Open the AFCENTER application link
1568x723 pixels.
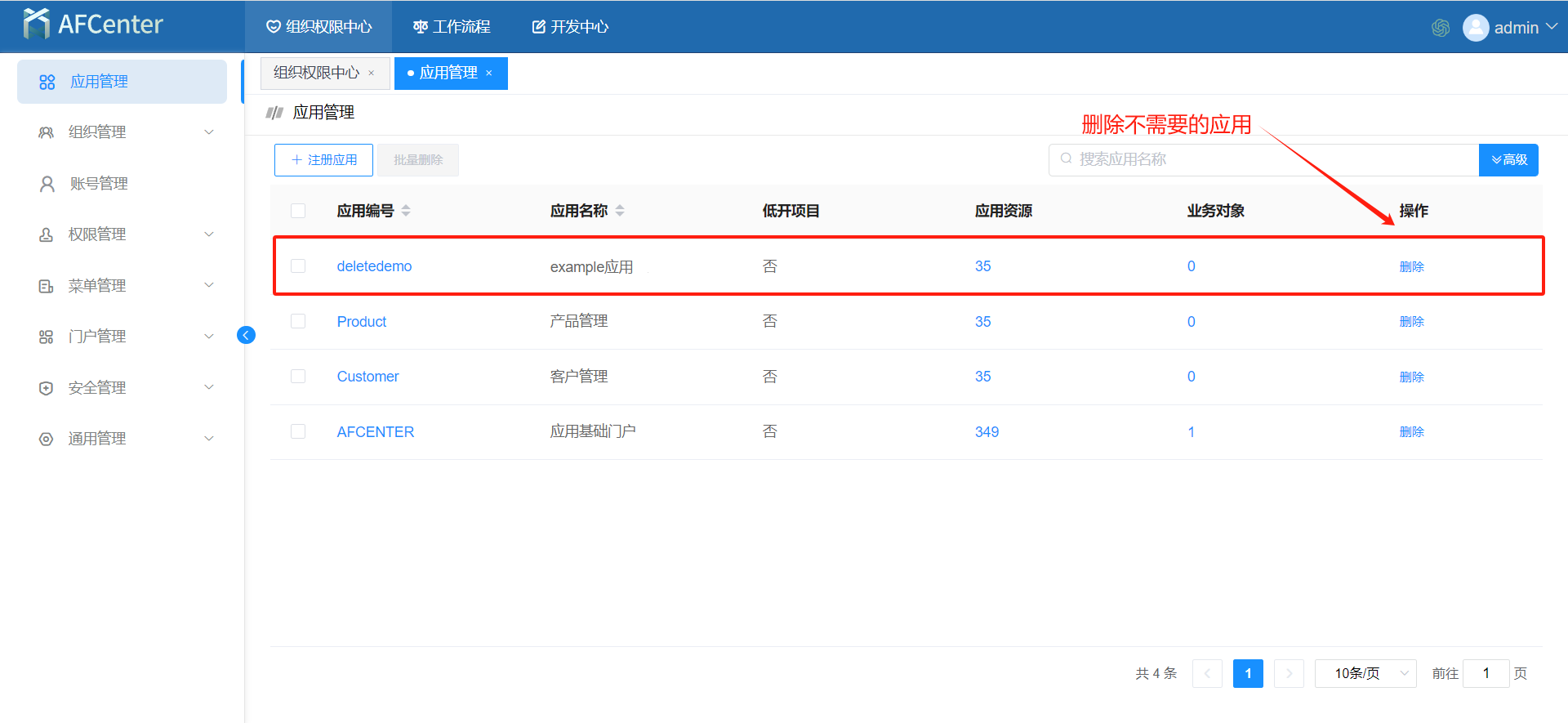[375, 432]
